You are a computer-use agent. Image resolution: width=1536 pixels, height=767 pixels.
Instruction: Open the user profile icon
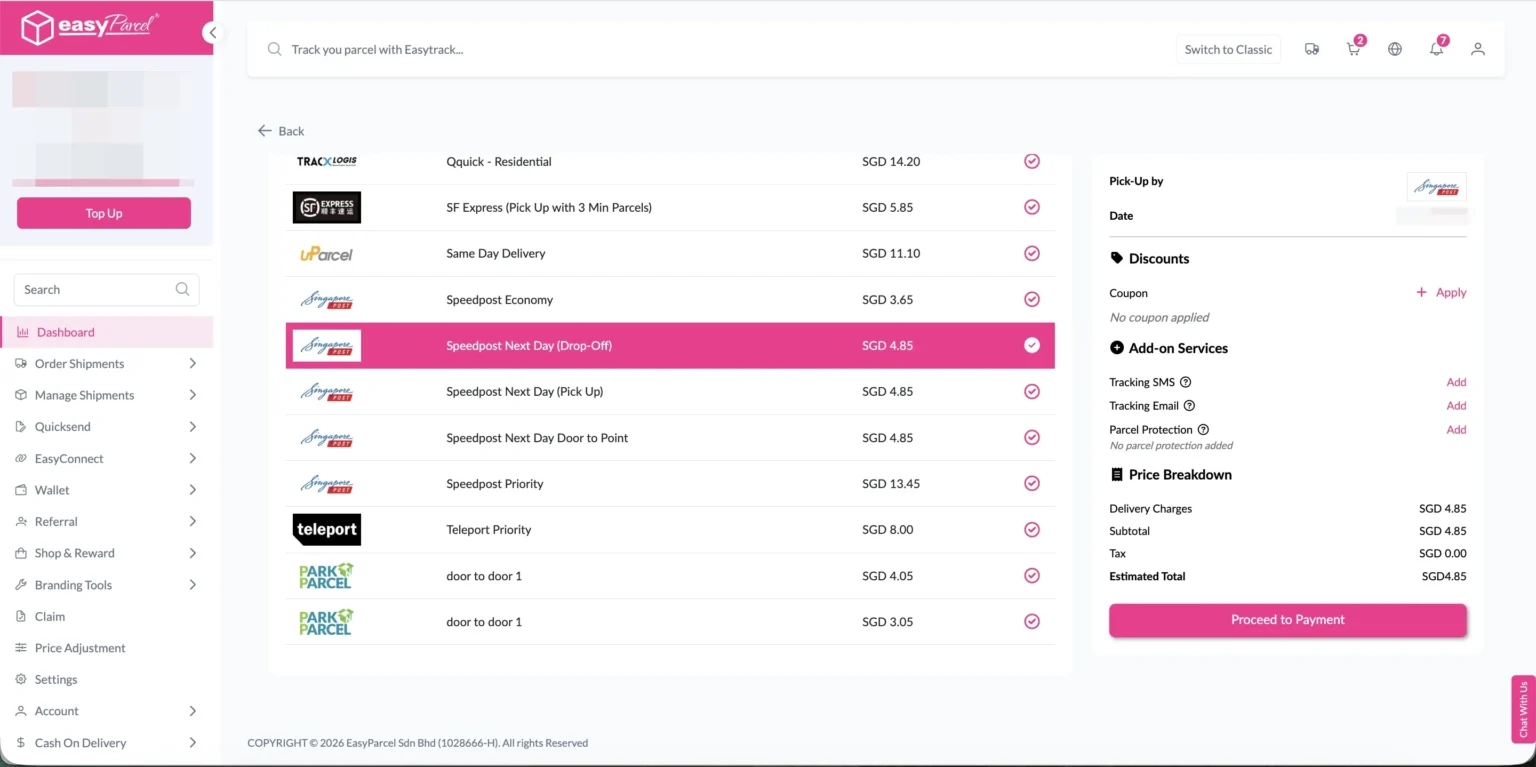(1478, 49)
